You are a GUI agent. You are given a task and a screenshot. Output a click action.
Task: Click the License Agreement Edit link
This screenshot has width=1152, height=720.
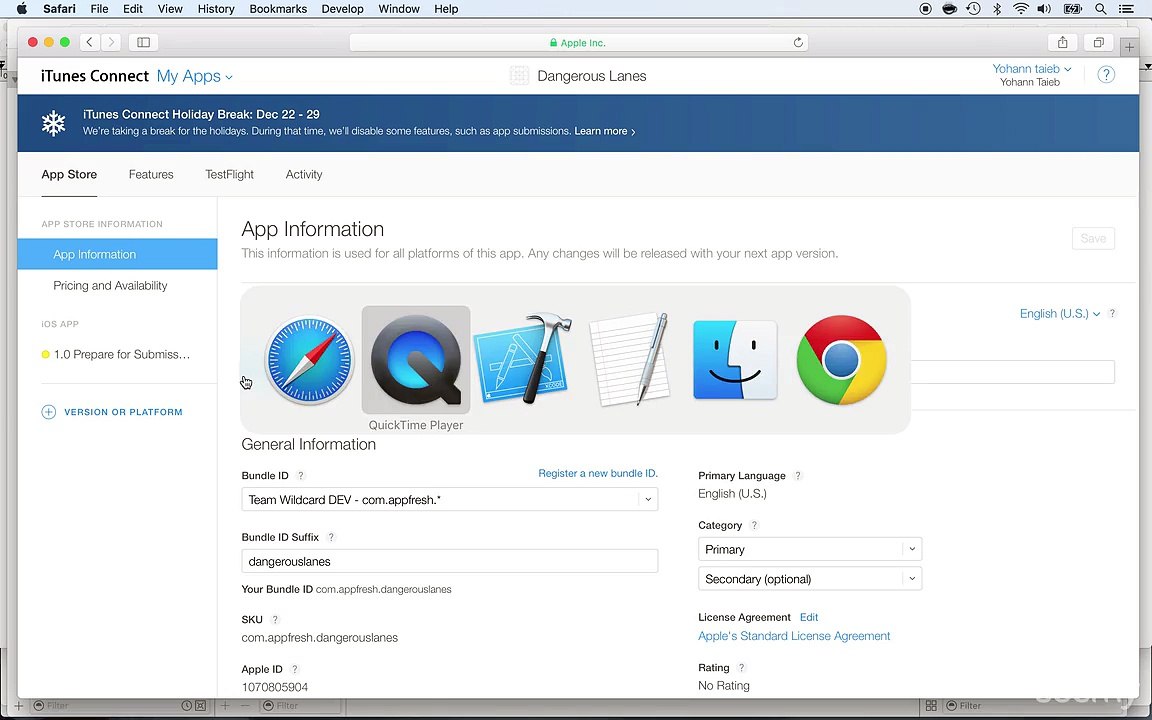pyautogui.click(x=809, y=617)
